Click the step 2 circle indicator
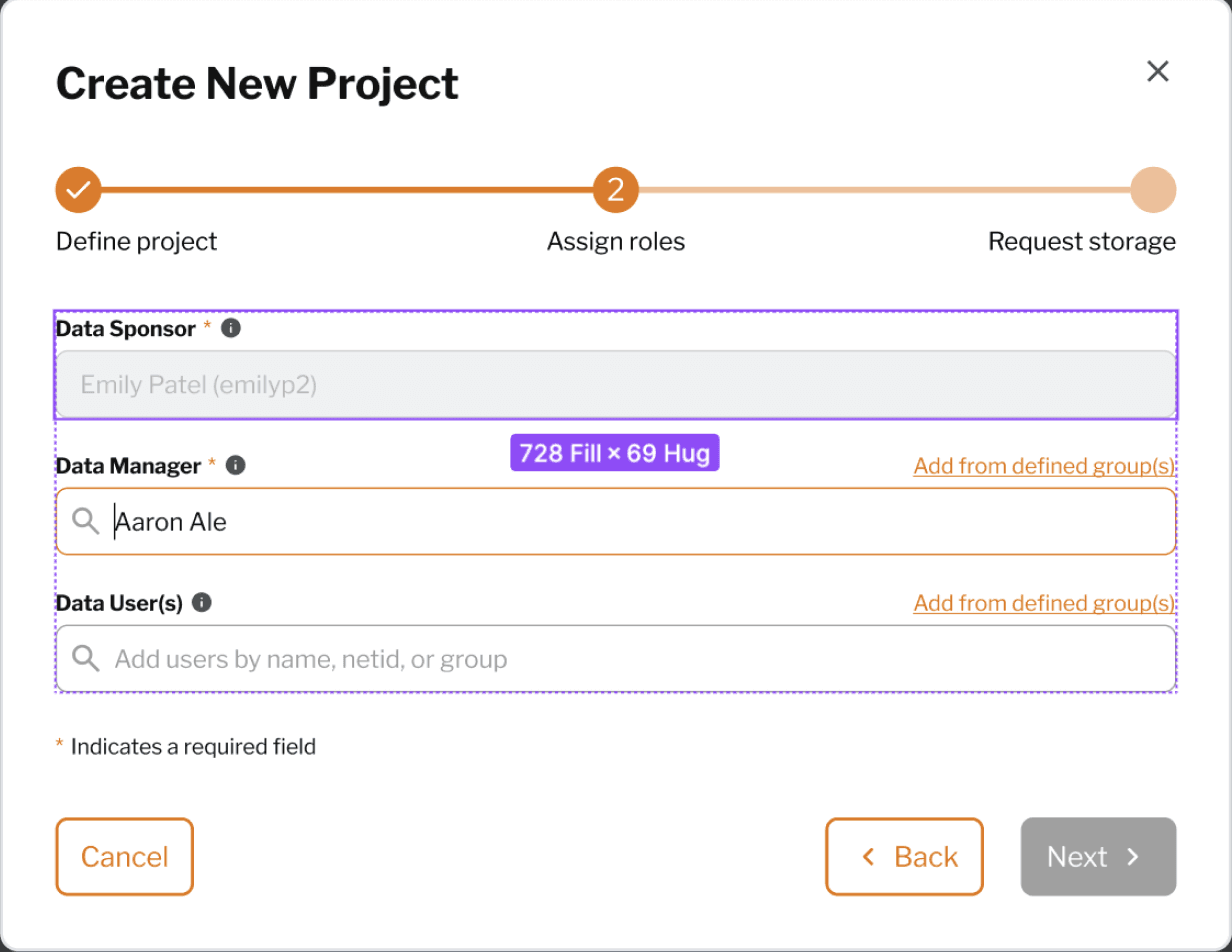Screen dimensions: 1232x952 point(616,189)
